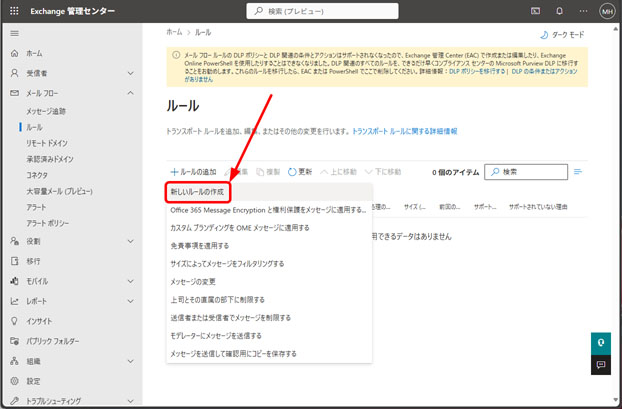Open the notifications bell icon
Viewport: 622px width, 409px height.
coord(559,11)
